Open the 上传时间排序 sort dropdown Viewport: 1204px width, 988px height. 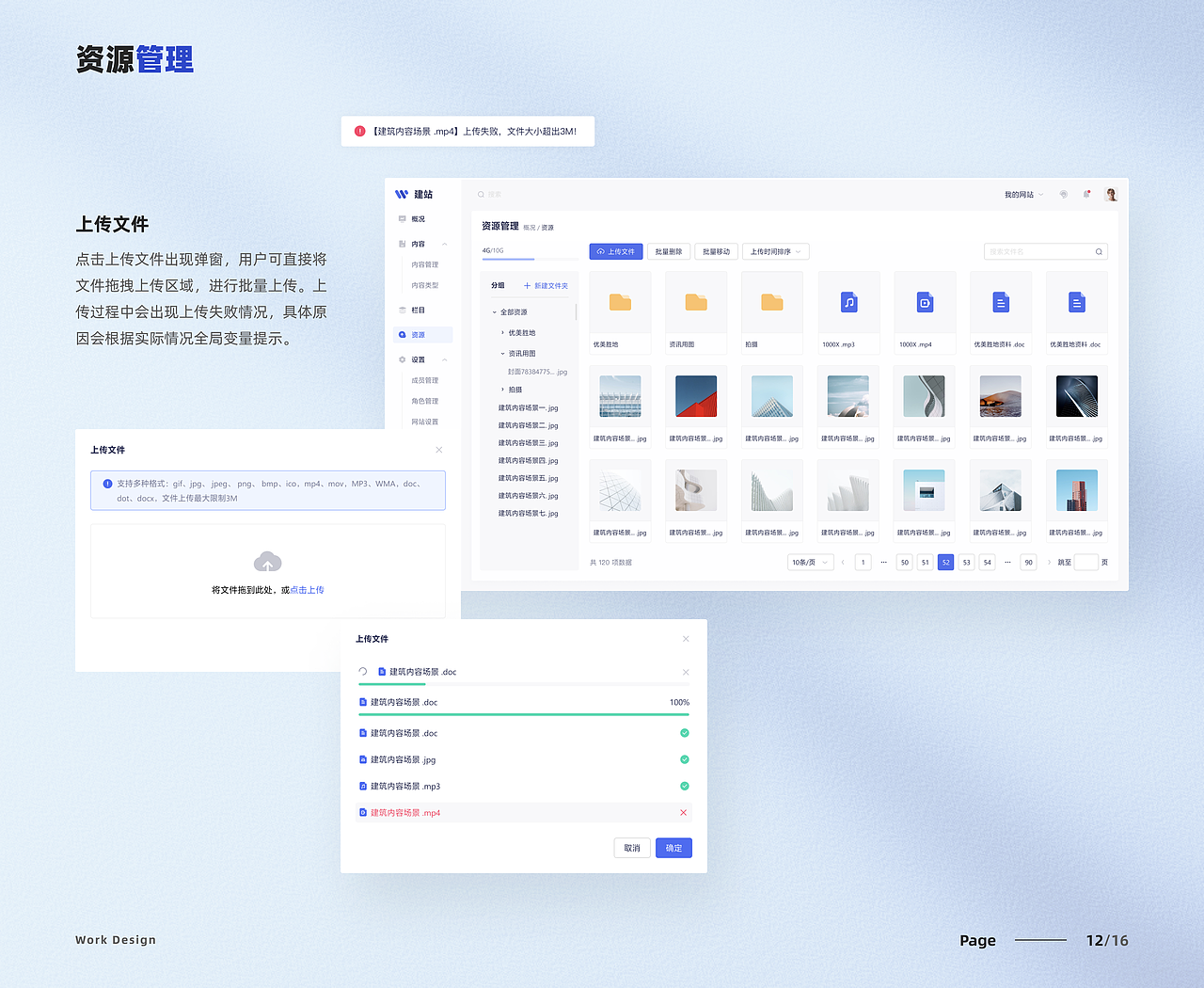point(773,251)
